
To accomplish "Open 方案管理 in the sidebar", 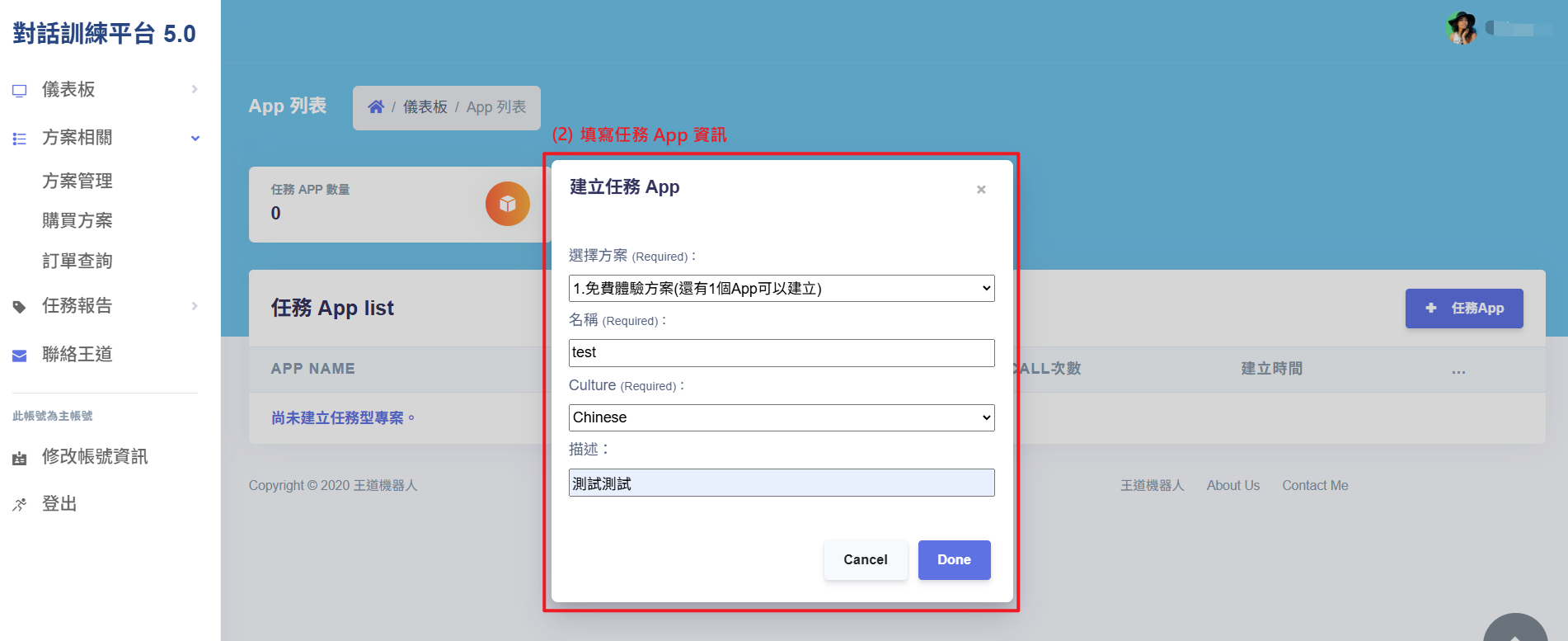I will (x=77, y=181).
